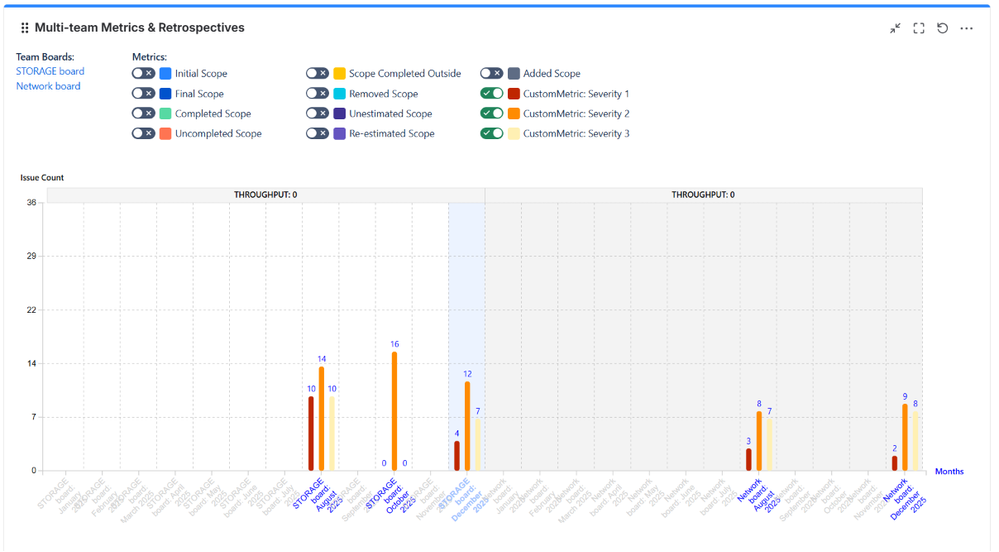
Task: Click the Completed Scope green swatch
Action: 165,113
